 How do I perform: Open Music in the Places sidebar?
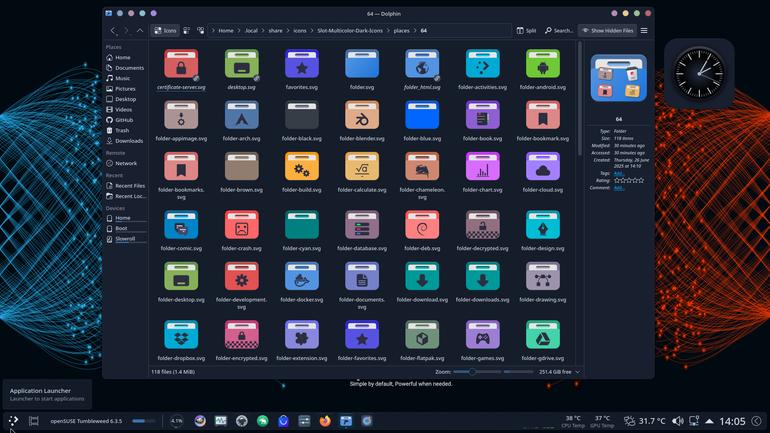118,78
